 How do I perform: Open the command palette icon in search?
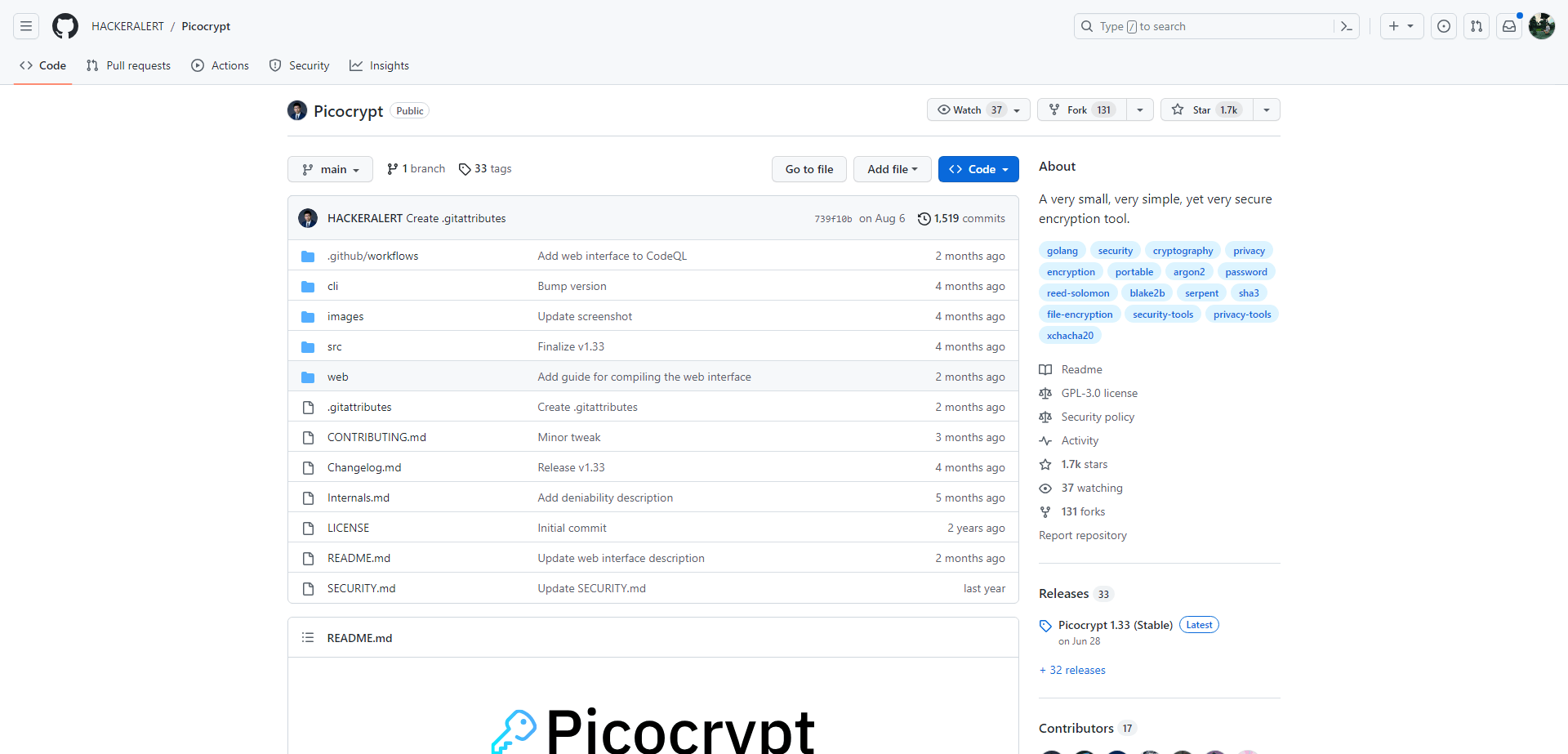(x=1347, y=26)
